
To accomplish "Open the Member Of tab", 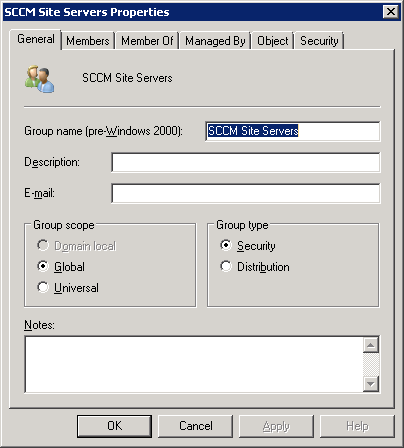I will pyautogui.click(x=147, y=41).
